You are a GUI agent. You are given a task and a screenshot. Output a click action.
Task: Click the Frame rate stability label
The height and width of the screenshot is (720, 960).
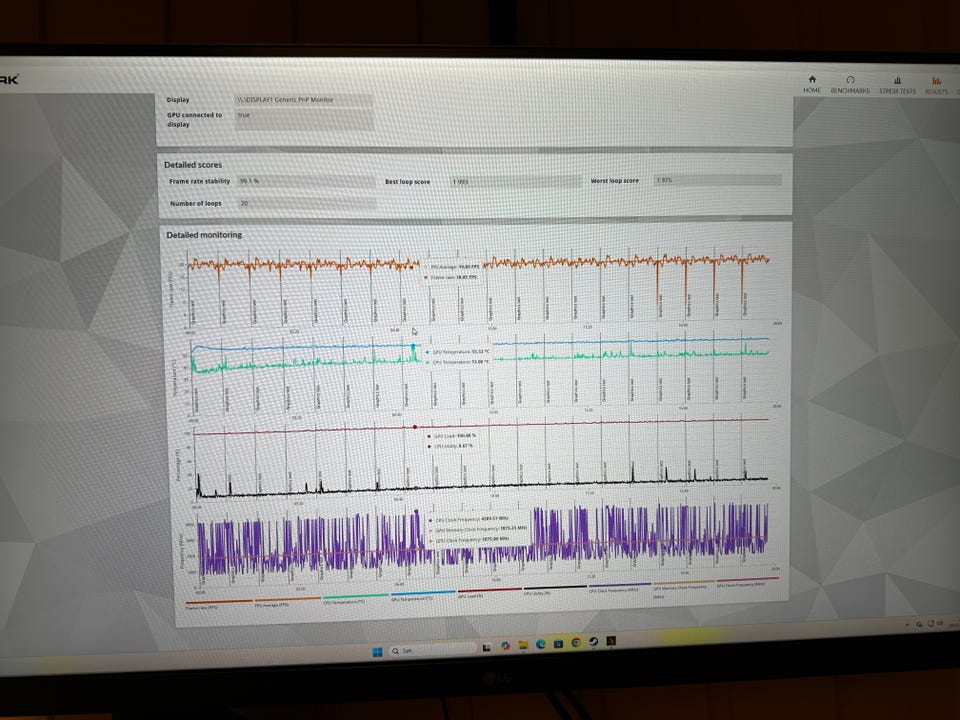(x=200, y=181)
